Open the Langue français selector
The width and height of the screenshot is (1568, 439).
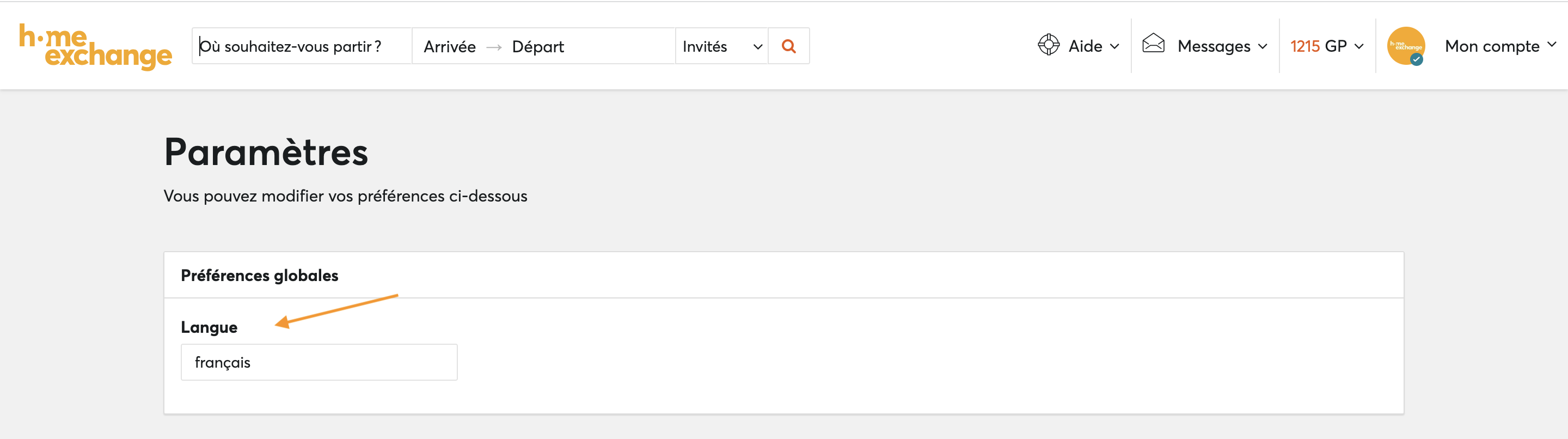pos(319,362)
